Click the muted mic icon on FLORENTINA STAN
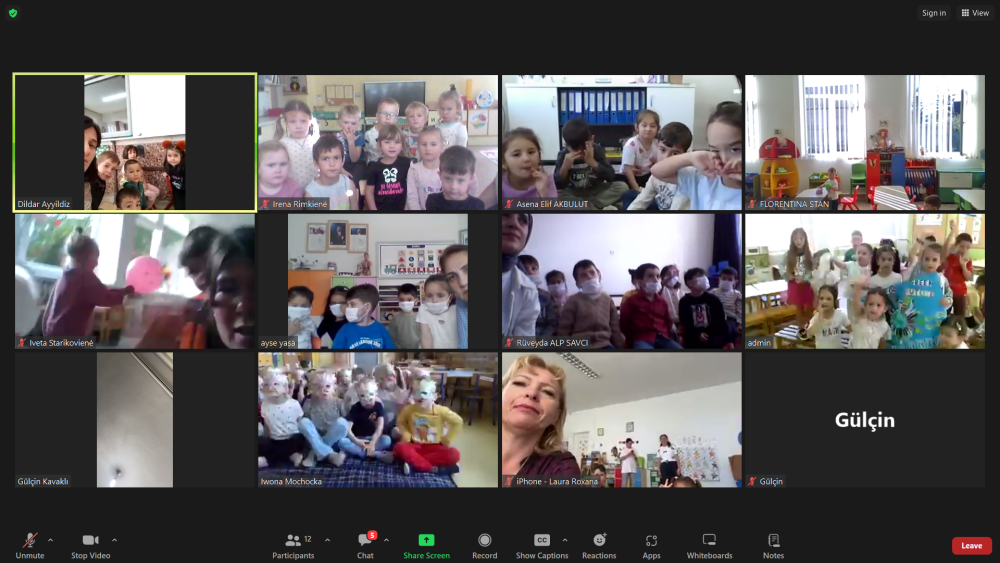Screen dimensions: 1000x563 tap(753, 204)
